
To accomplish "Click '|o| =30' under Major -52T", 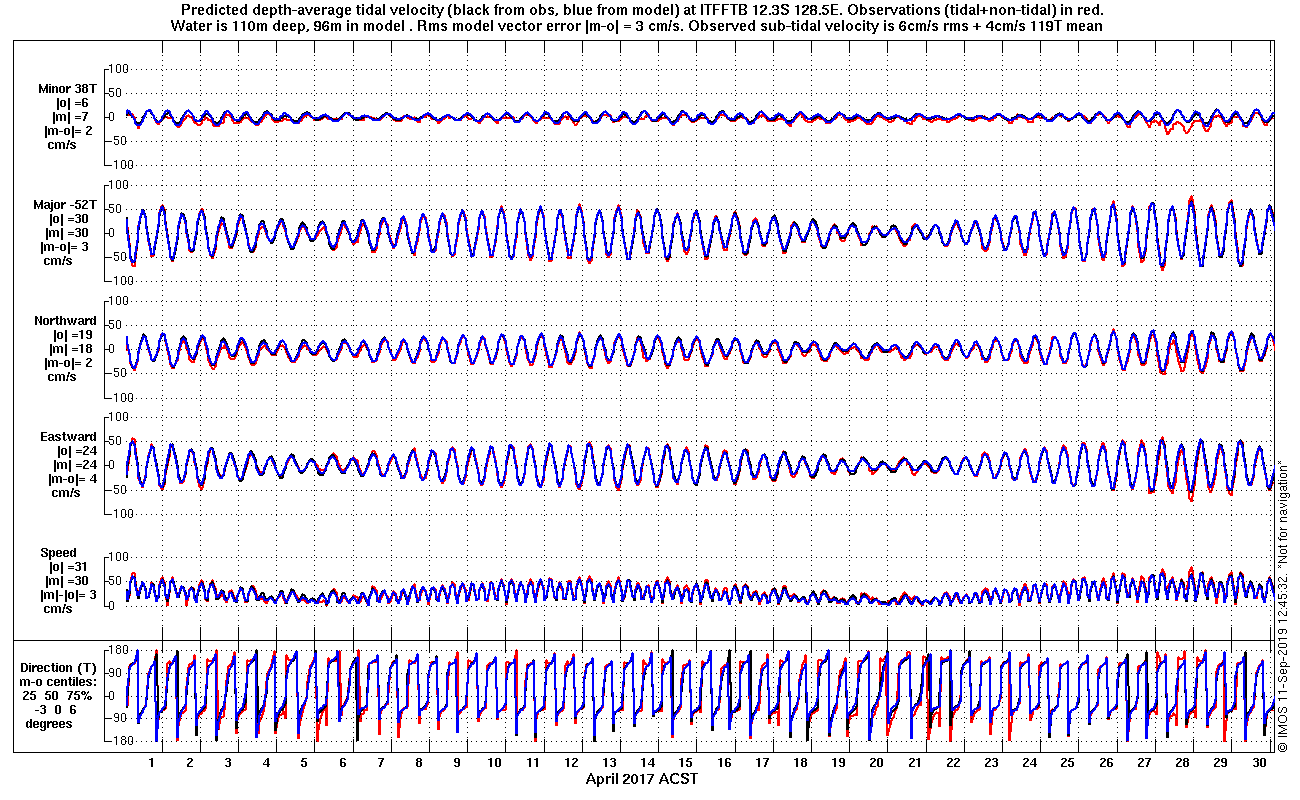I will point(69,219).
